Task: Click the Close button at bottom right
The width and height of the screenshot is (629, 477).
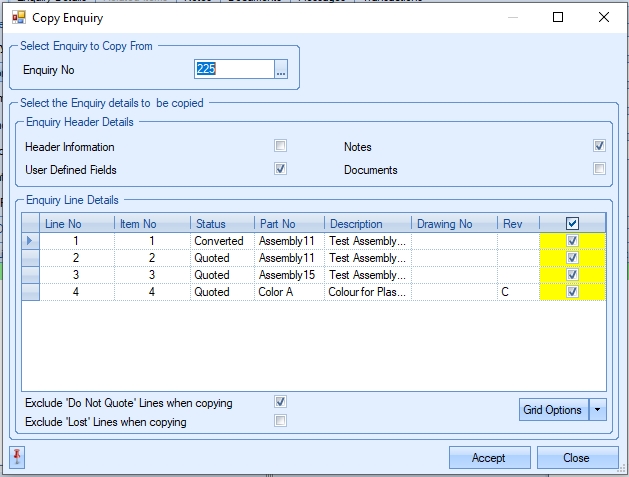Action: pyautogui.click(x=576, y=458)
